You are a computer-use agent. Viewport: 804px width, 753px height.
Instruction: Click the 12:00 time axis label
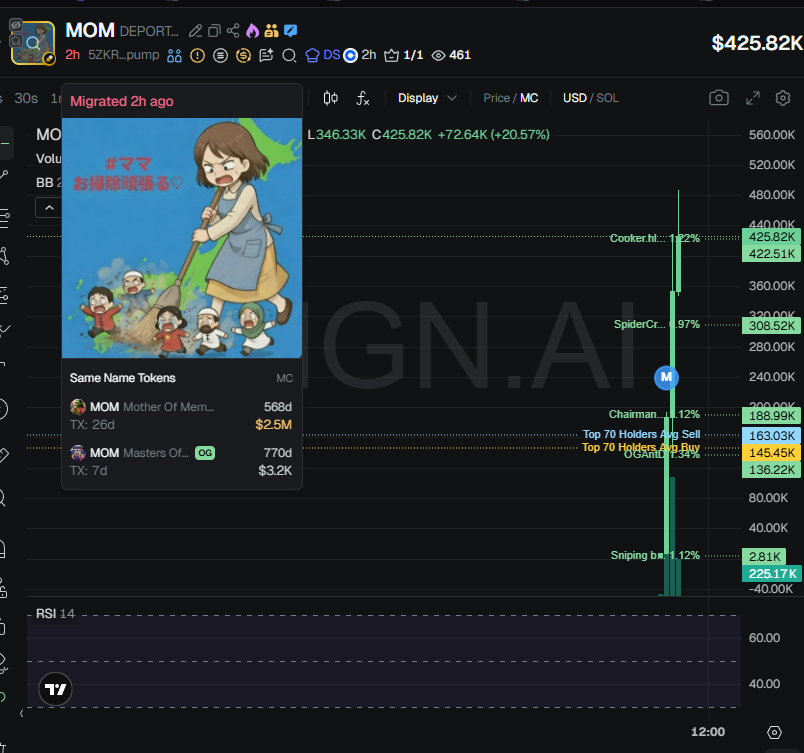(x=708, y=732)
